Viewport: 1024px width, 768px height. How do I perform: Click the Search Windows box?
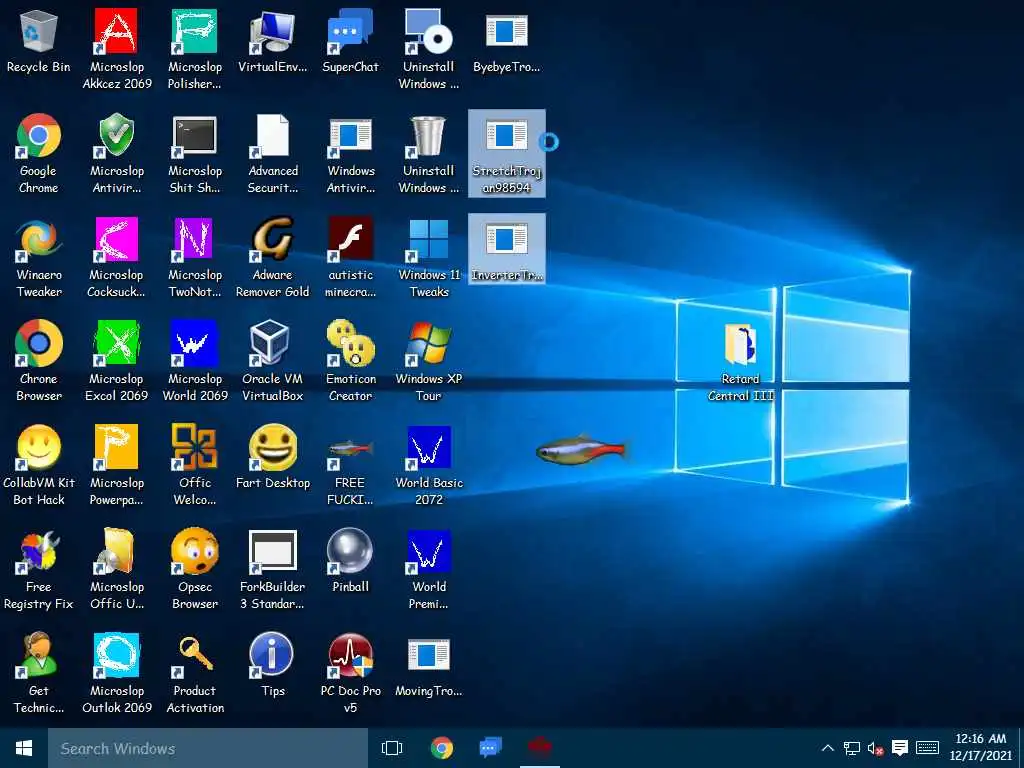(x=208, y=748)
